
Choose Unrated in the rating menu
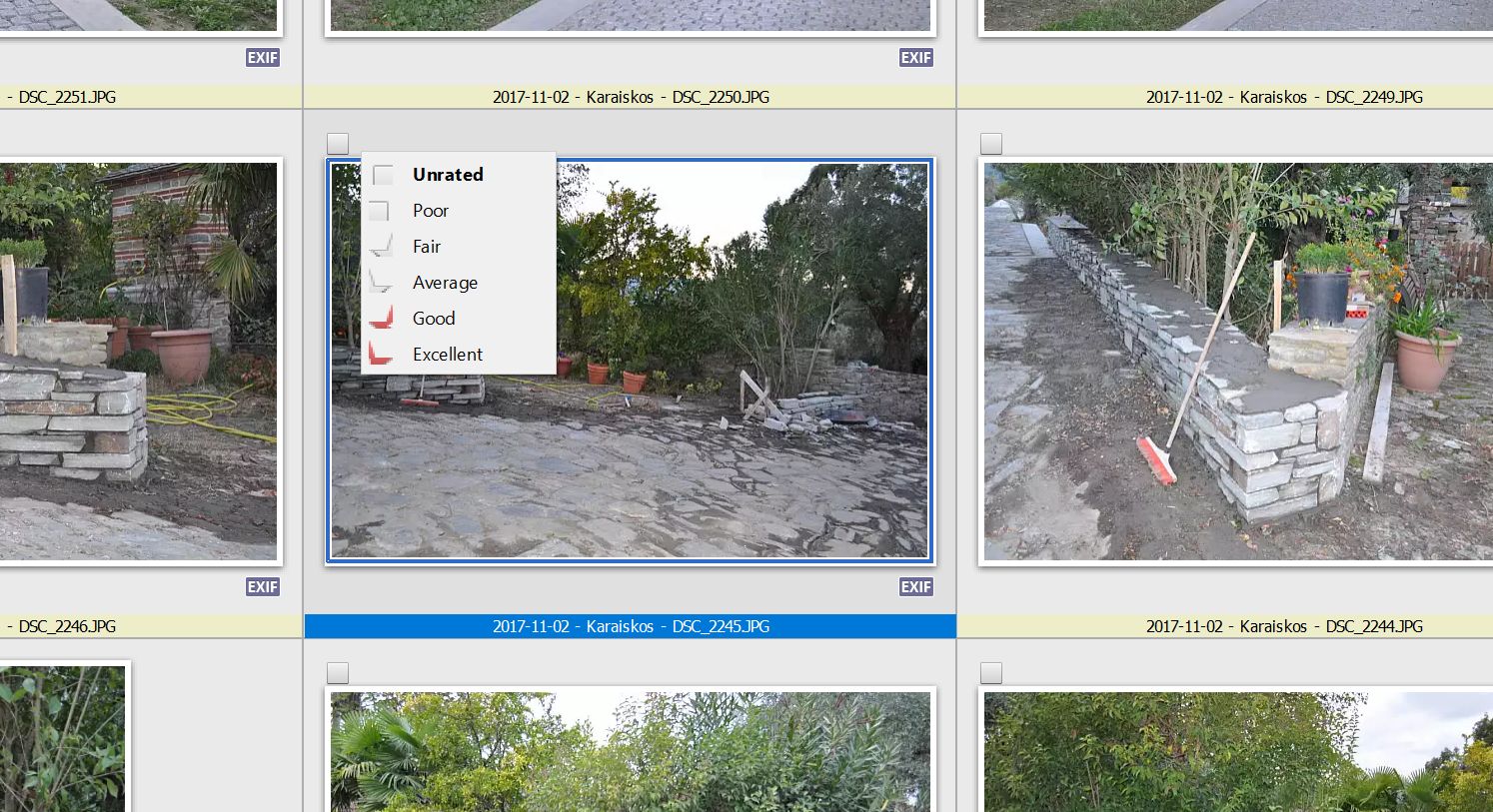[459, 175]
